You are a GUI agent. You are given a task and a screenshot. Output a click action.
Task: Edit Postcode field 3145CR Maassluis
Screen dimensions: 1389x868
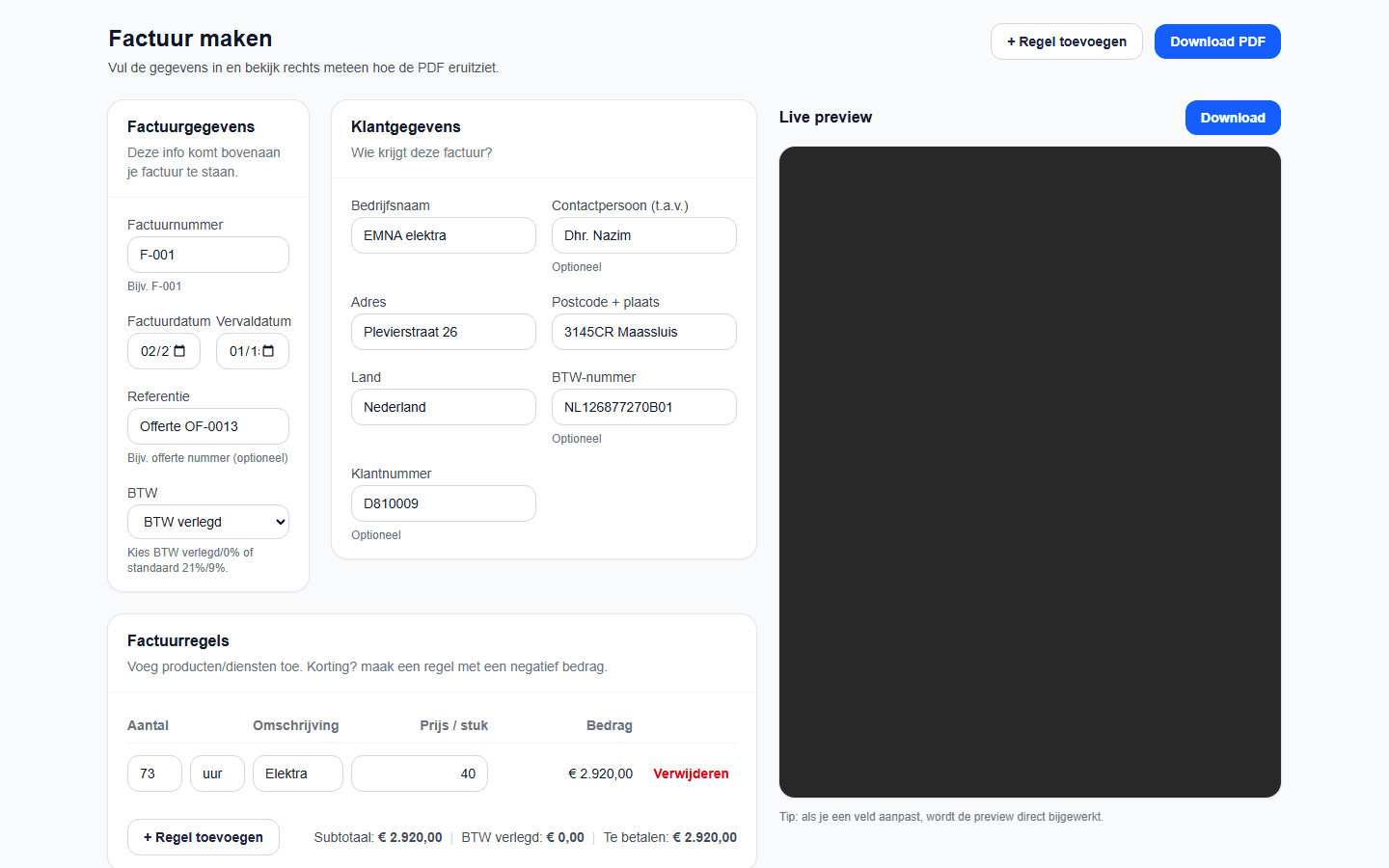[644, 332]
